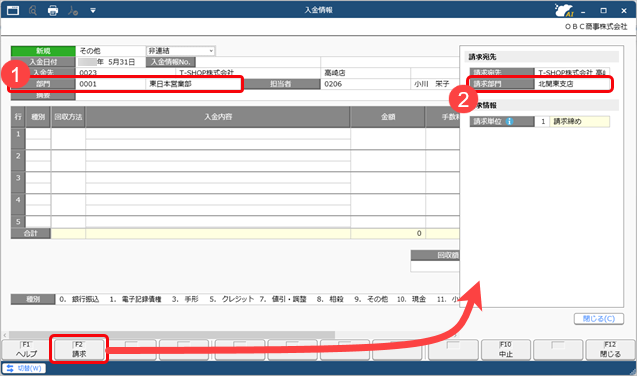Click the info icon beside 請求単位
Screen dimensions: 637x376
coord(509,121)
